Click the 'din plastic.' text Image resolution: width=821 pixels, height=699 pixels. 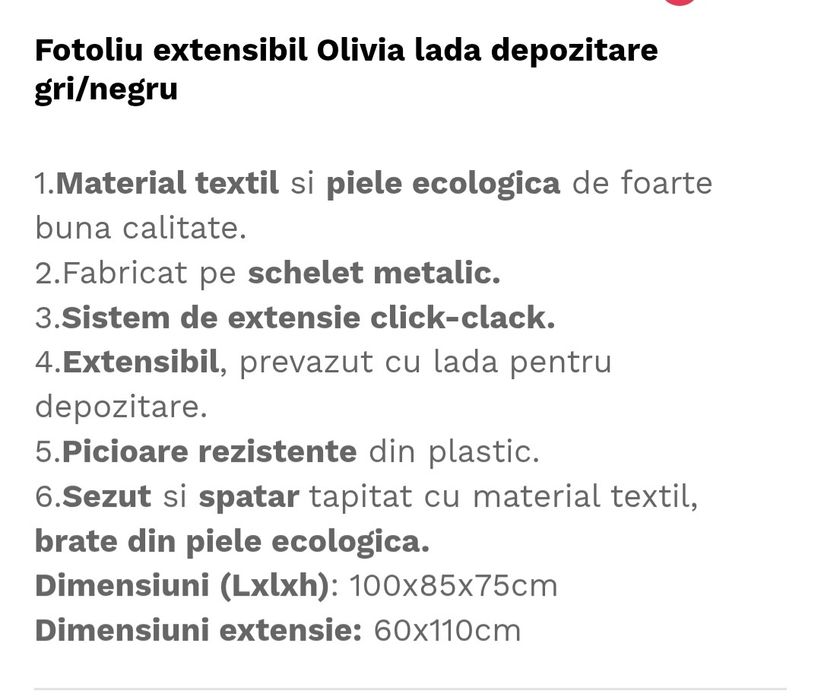point(454,451)
